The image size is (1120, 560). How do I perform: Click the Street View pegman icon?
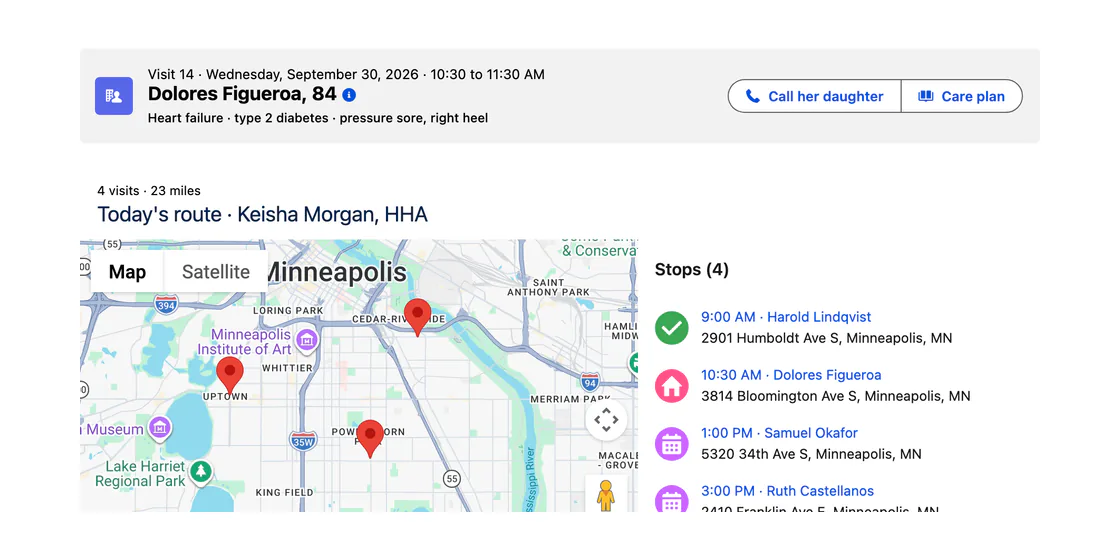coord(606,495)
